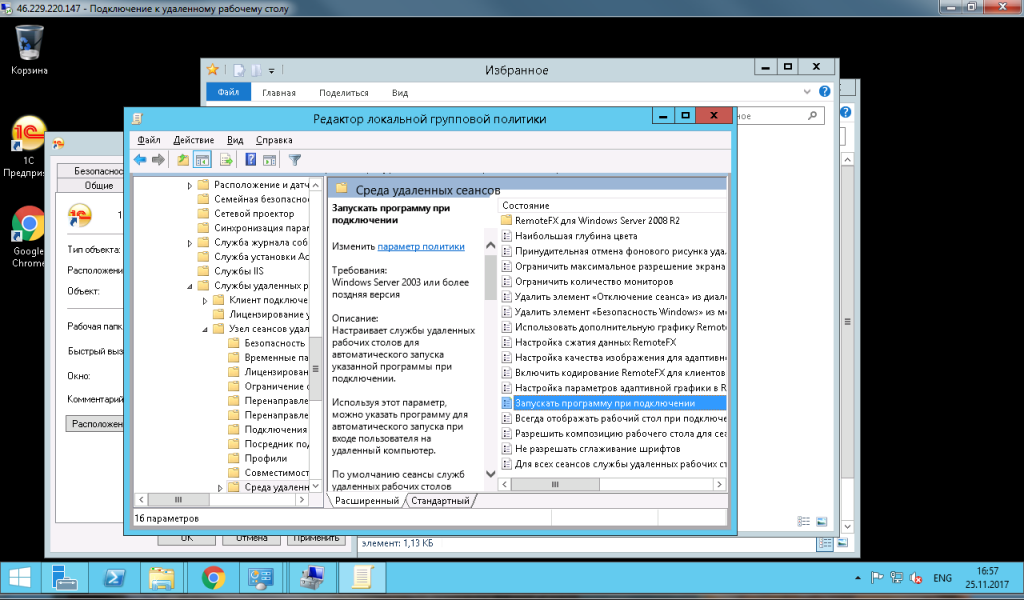
Task: Click the network tray icon
Action: click(x=897, y=578)
